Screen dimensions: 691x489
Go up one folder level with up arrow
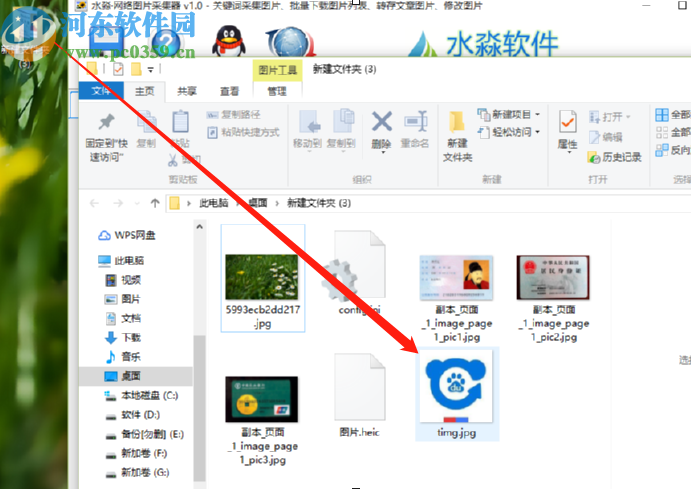pyautogui.click(x=155, y=203)
